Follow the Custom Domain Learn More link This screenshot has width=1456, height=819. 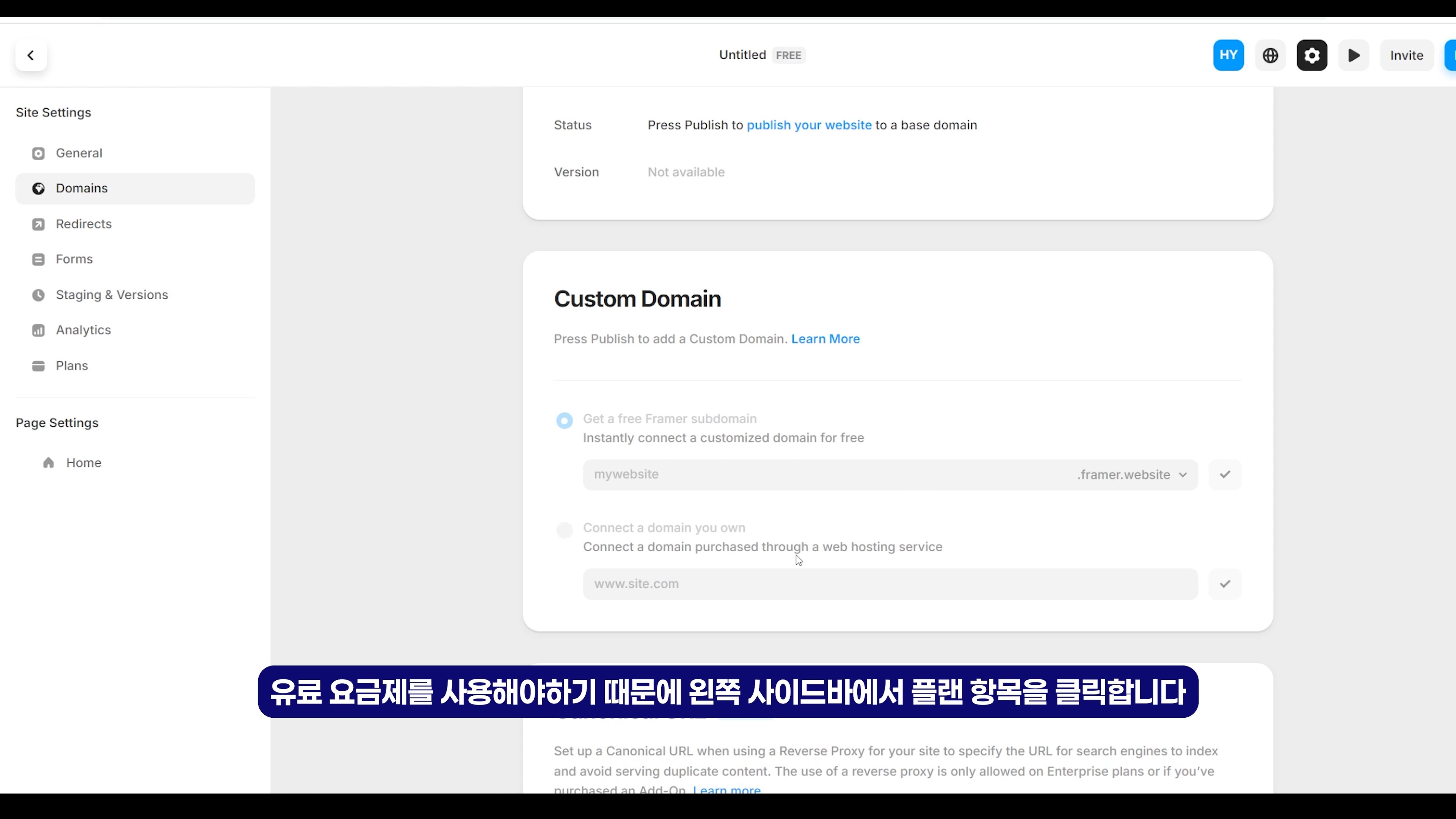825,339
